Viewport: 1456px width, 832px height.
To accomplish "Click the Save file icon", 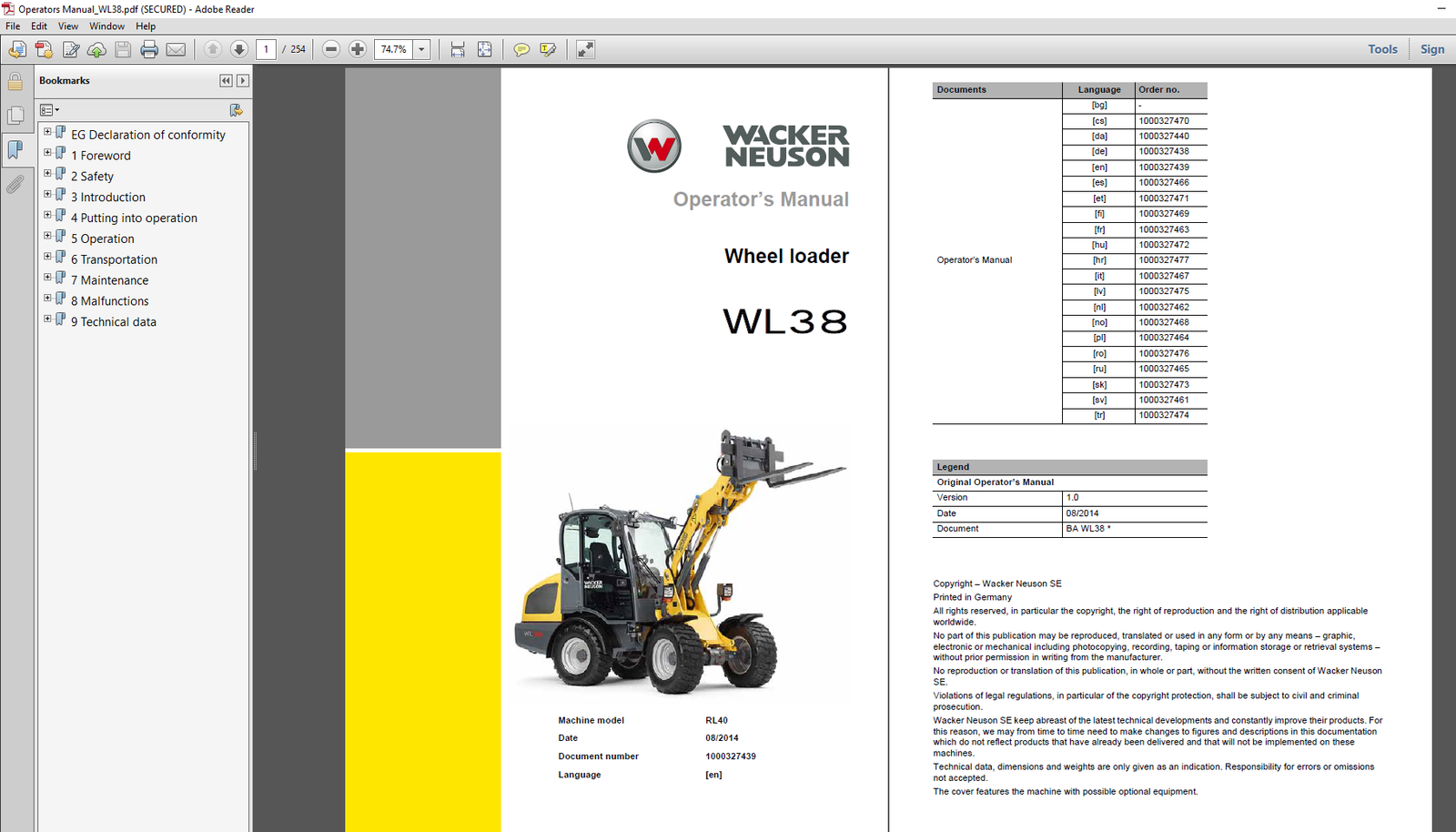I will [122, 49].
